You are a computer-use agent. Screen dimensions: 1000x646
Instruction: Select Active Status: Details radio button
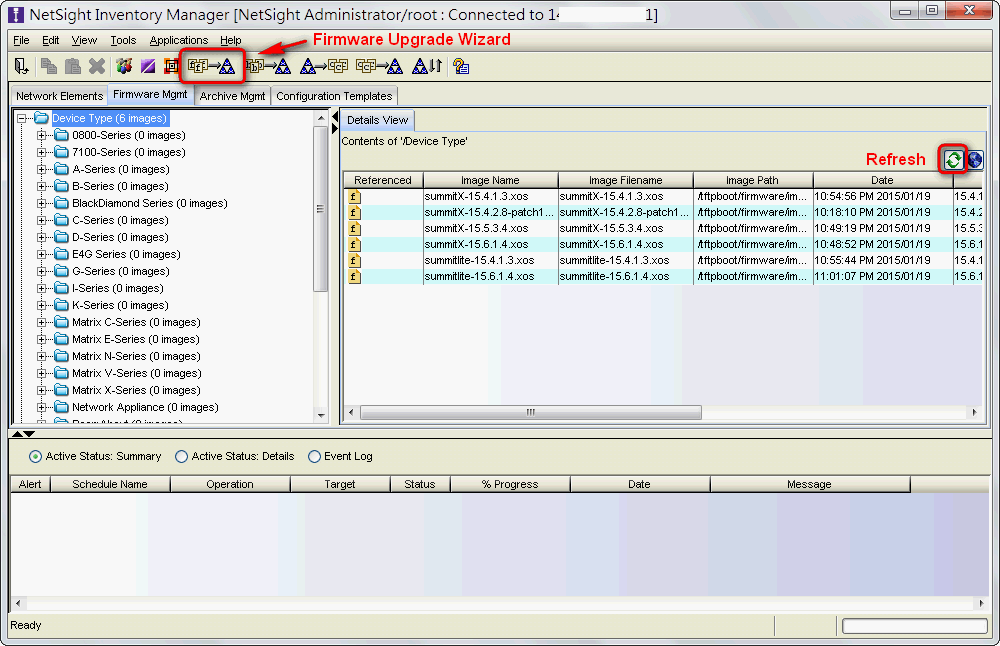pos(181,457)
